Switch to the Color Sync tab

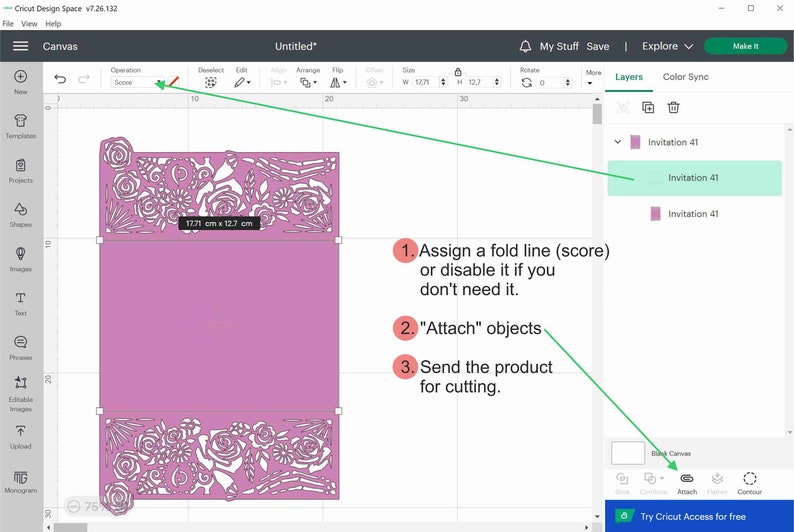(686, 77)
